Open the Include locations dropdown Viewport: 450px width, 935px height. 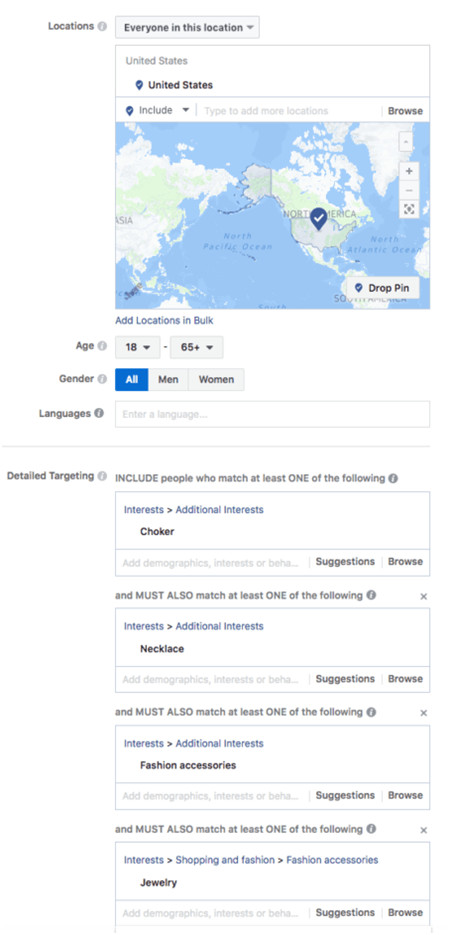point(157,110)
